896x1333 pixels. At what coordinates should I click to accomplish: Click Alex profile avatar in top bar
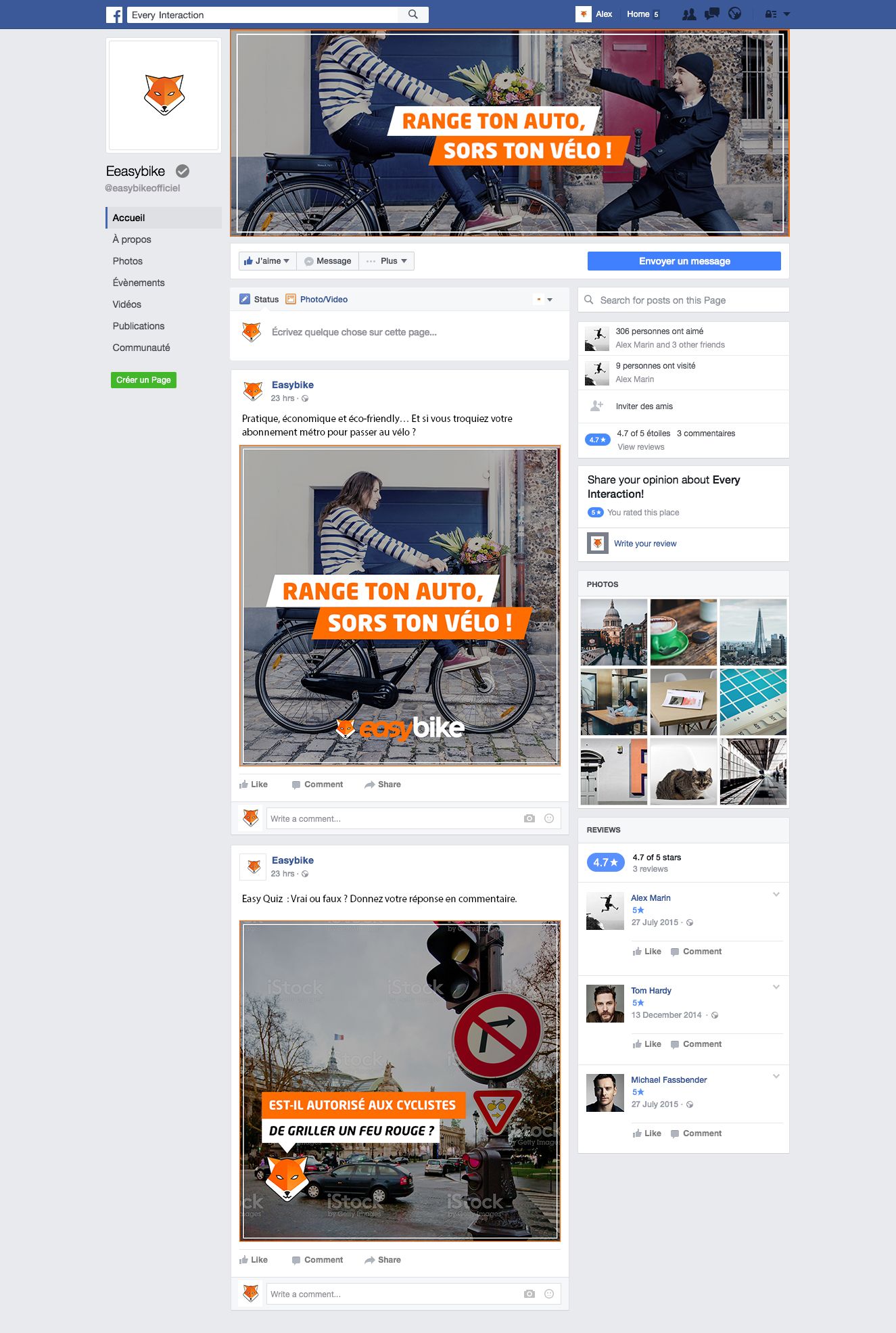pyautogui.click(x=584, y=14)
